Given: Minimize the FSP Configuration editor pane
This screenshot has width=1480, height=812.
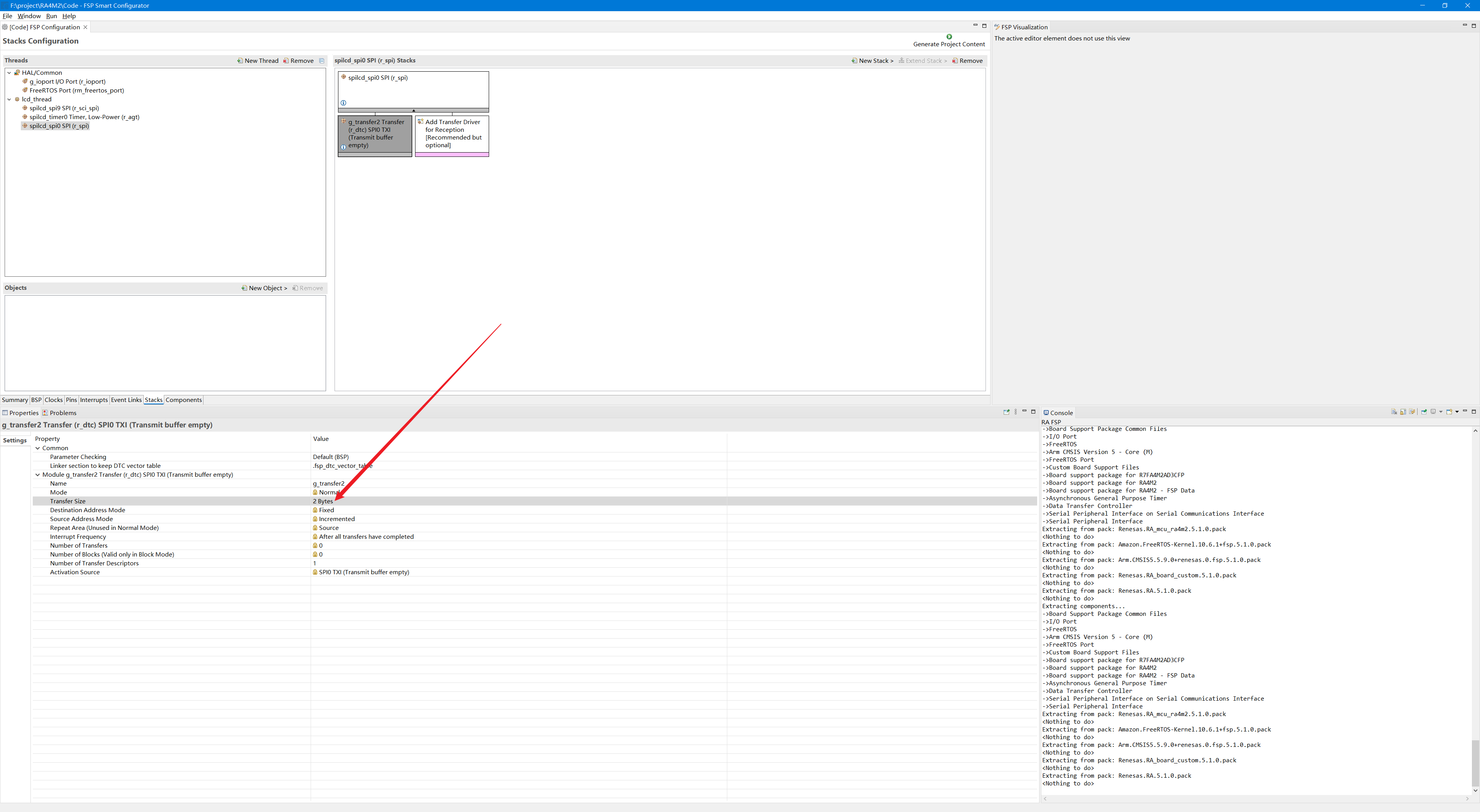Looking at the screenshot, I should point(975,25).
